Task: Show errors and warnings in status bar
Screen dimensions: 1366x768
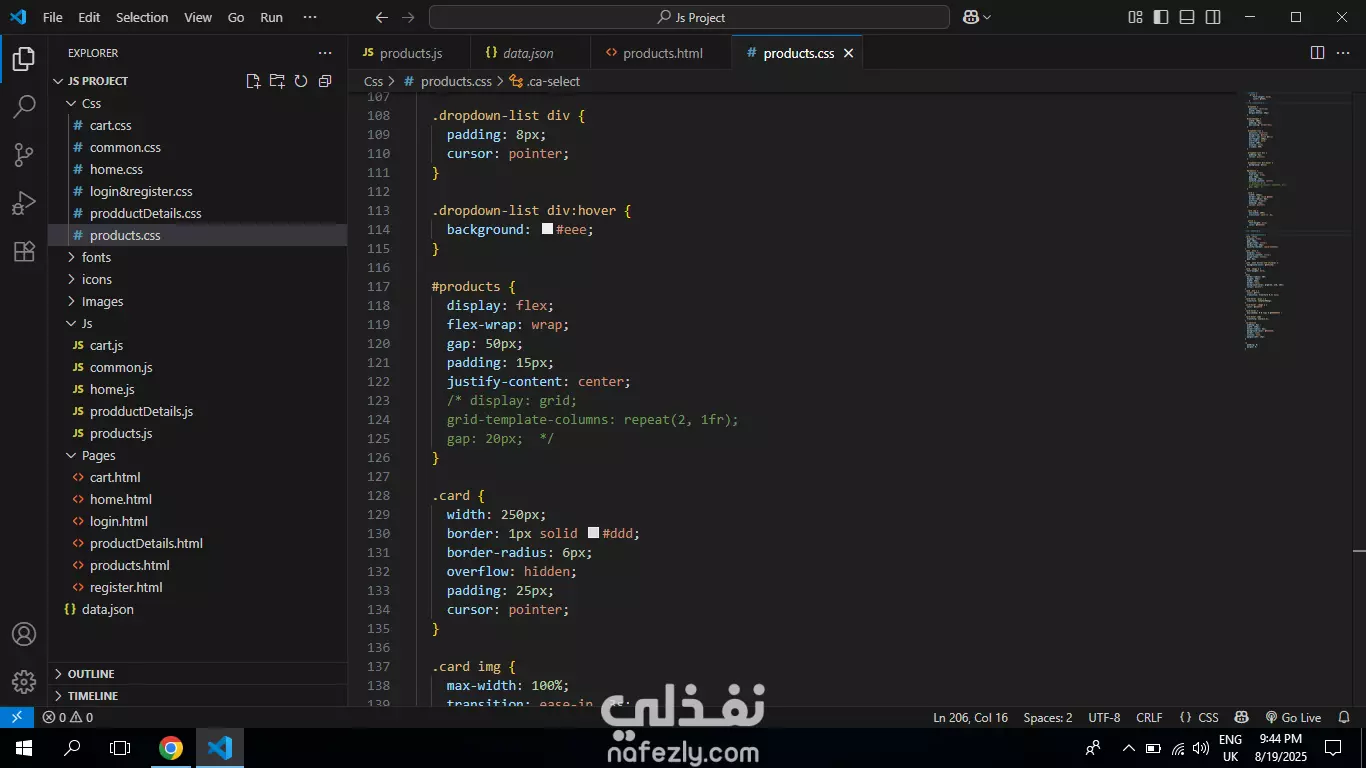Action: (68, 717)
